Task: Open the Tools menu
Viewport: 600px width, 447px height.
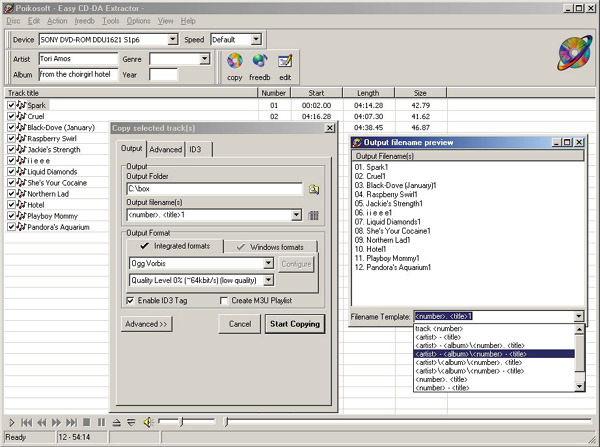Action: (111, 21)
